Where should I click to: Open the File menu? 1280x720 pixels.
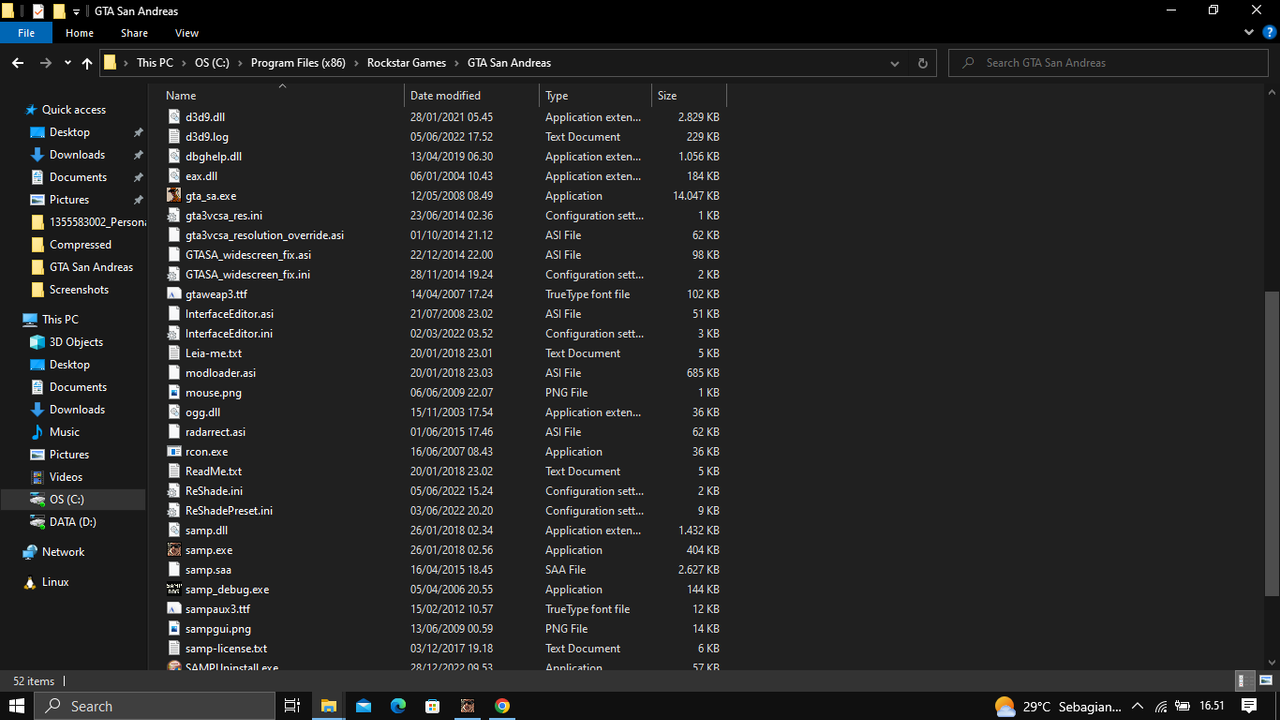[27, 33]
